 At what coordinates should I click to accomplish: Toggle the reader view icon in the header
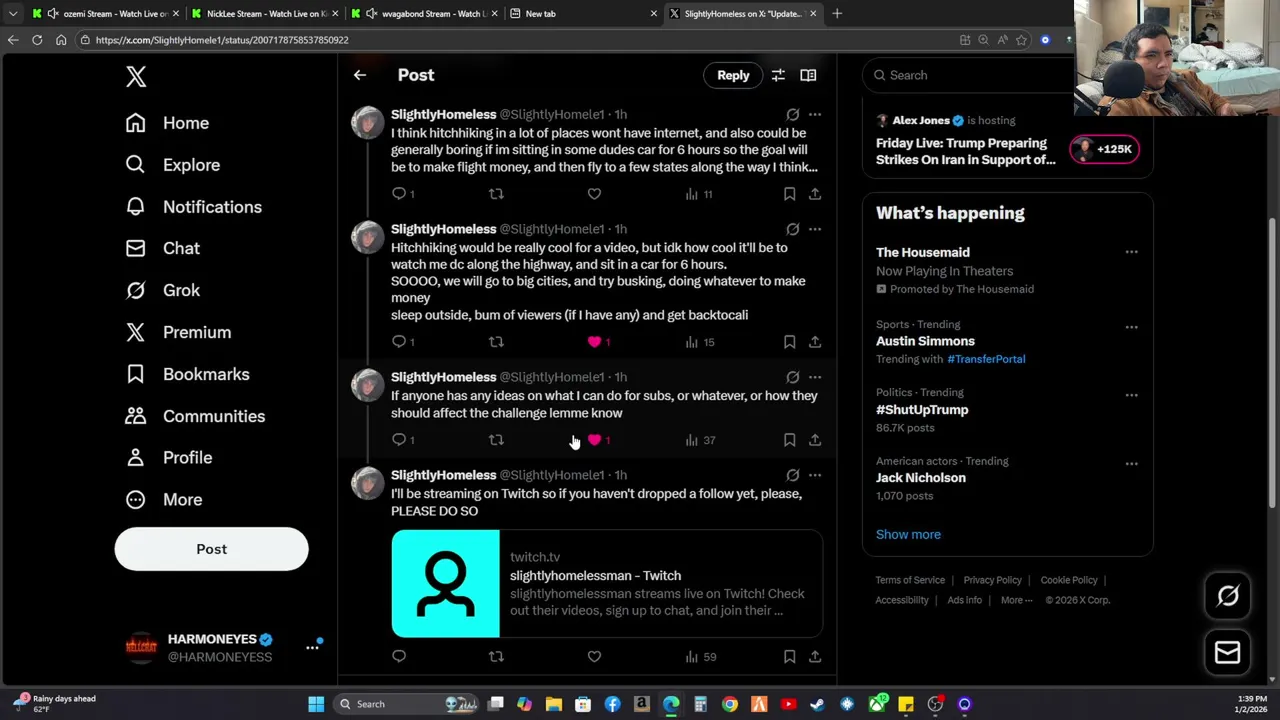[808, 75]
